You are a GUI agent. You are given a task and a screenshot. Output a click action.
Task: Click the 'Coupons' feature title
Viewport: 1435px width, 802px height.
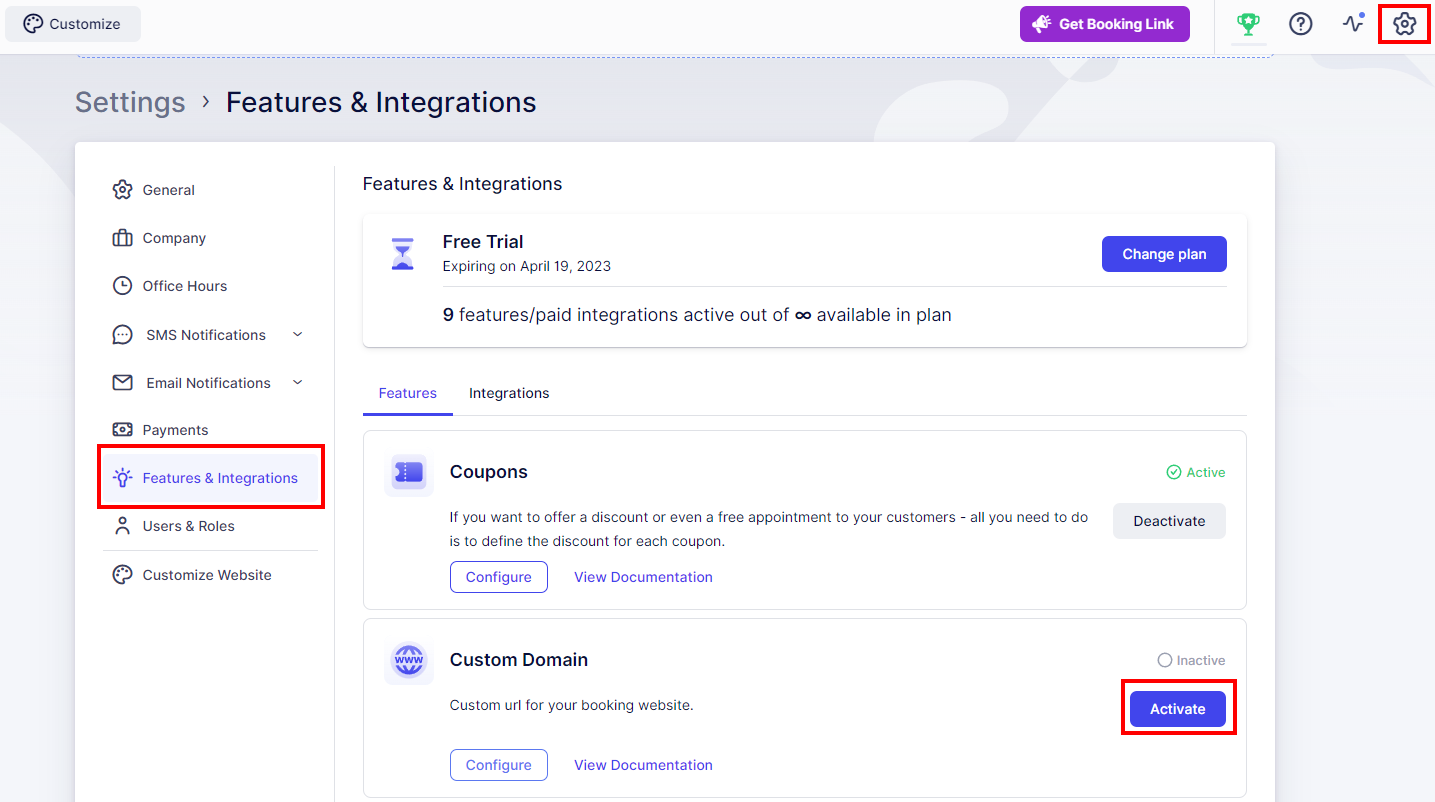pyautogui.click(x=489, y=472)
